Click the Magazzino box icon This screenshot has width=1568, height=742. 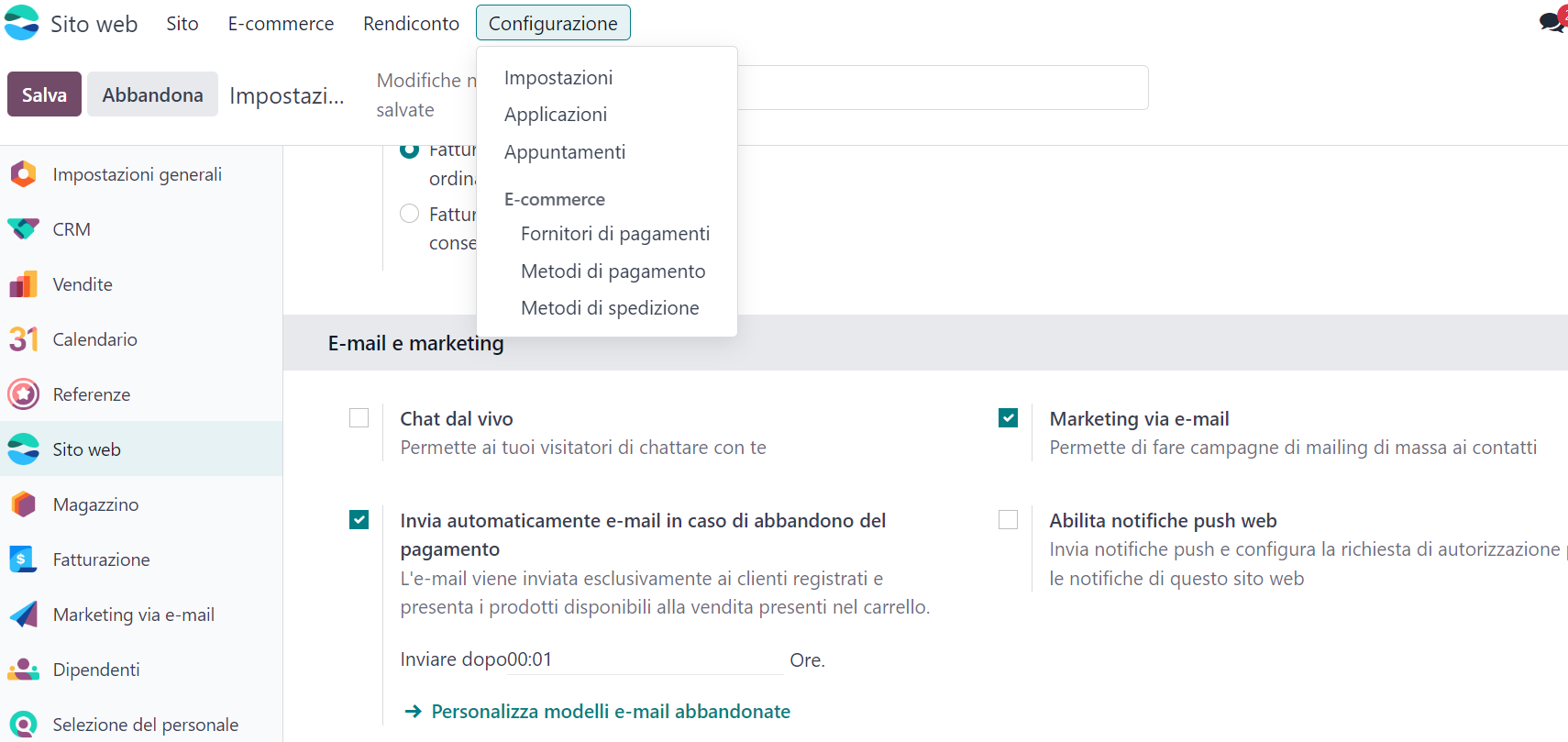[23, 504]
